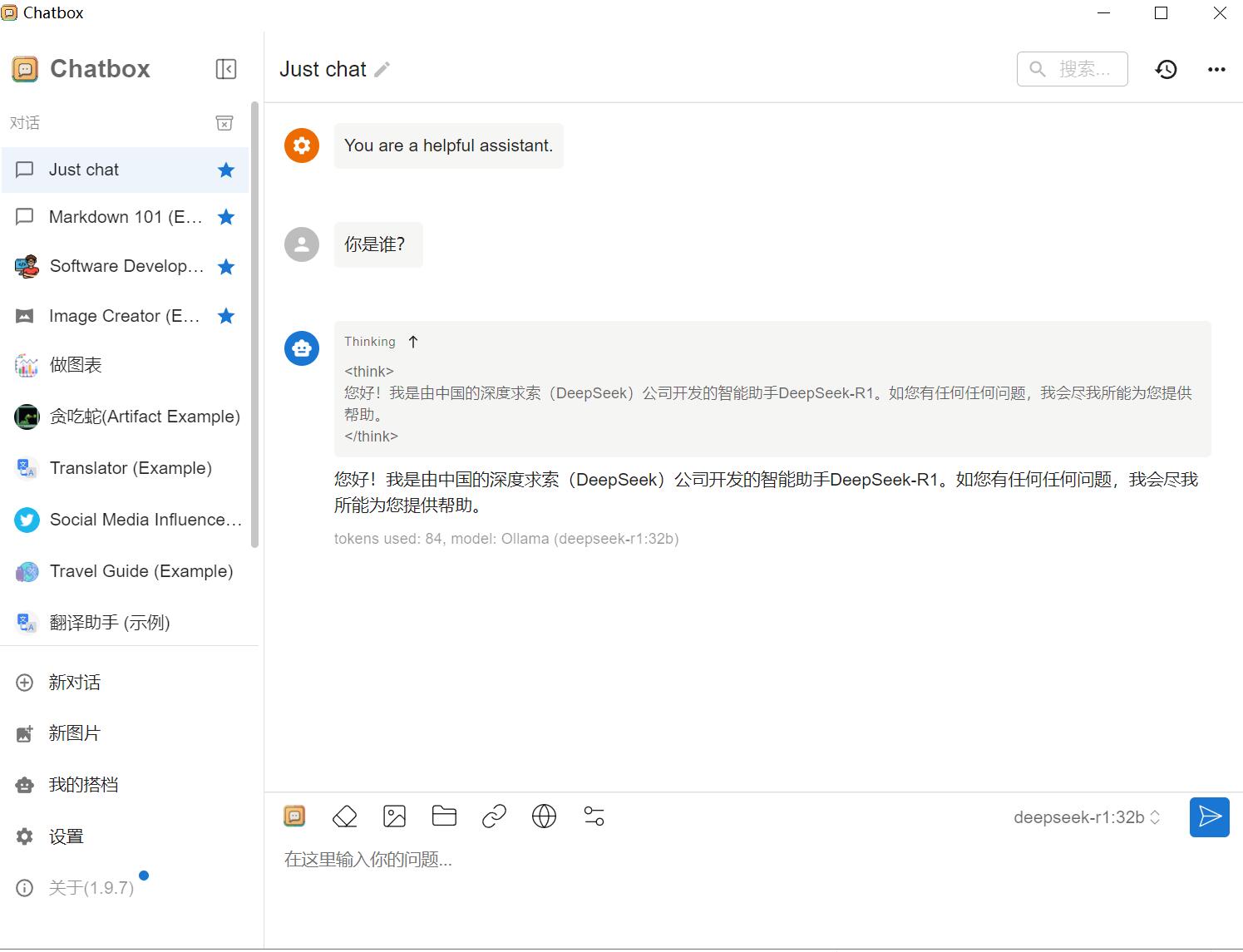1243x952 pixels.
Task: Open the Social Media Influencer conversation
Action: [x=126, y=520]
